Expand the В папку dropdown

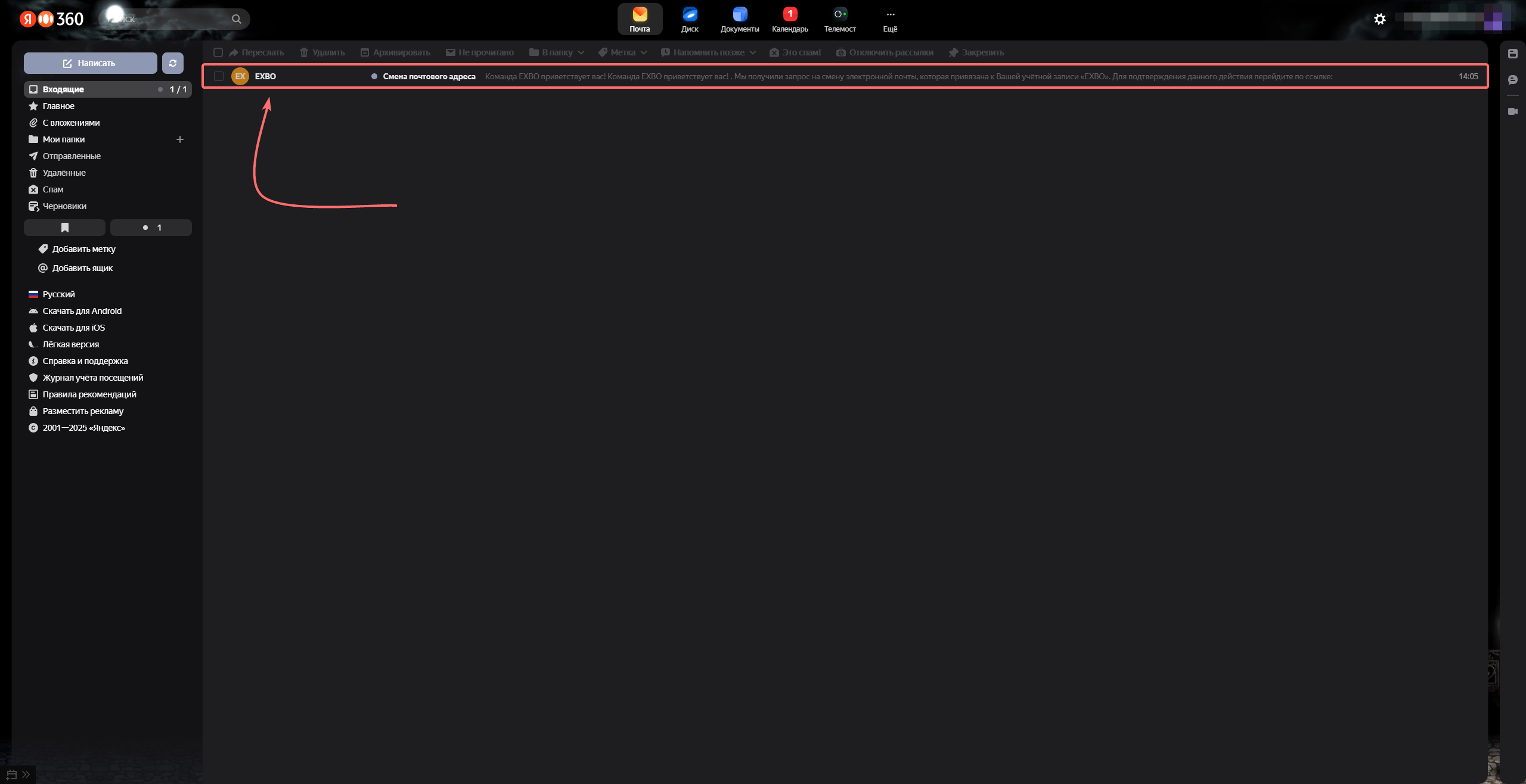coord(557,52)
